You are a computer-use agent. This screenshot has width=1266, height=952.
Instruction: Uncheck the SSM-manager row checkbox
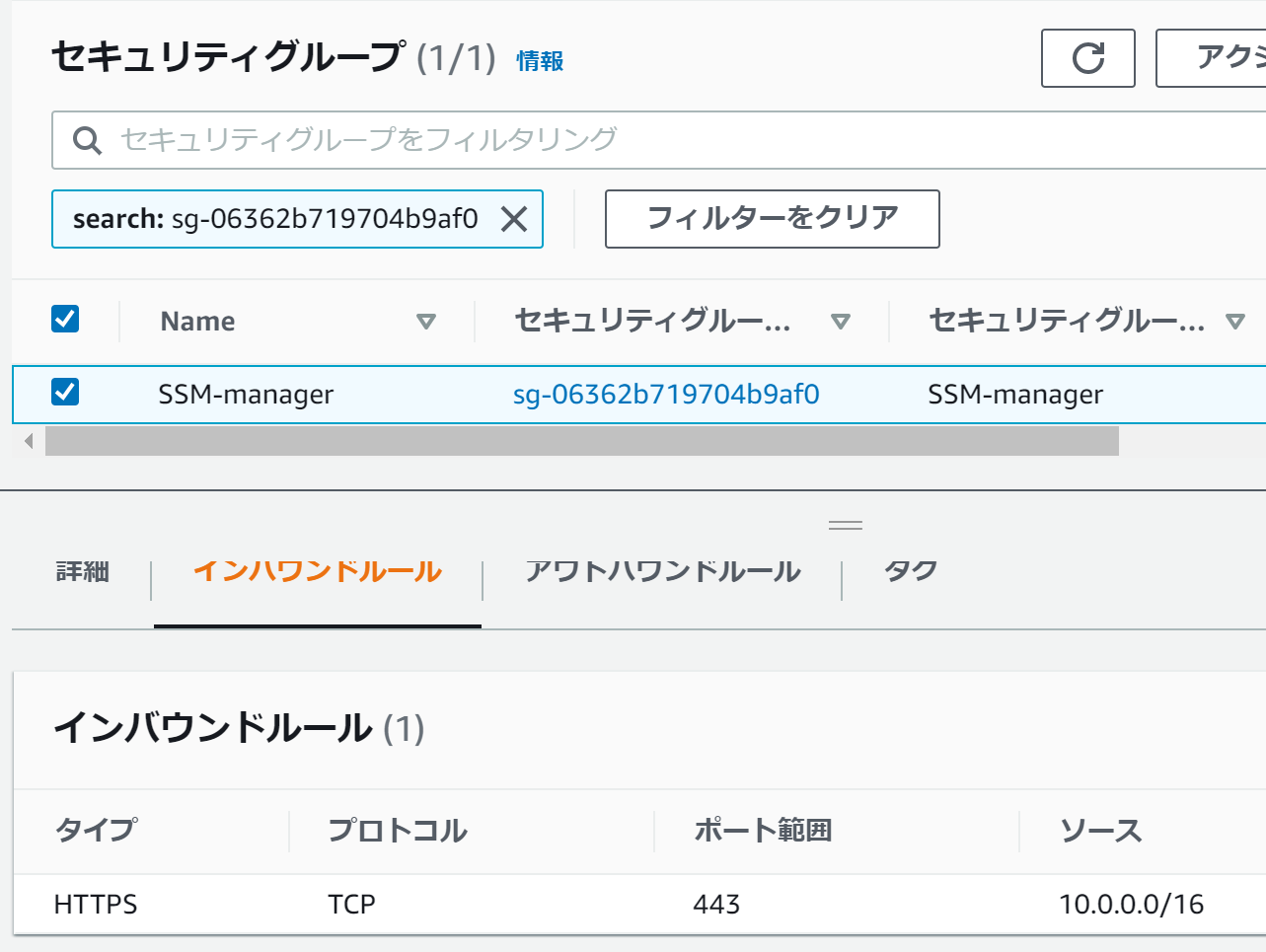(65, 393)
